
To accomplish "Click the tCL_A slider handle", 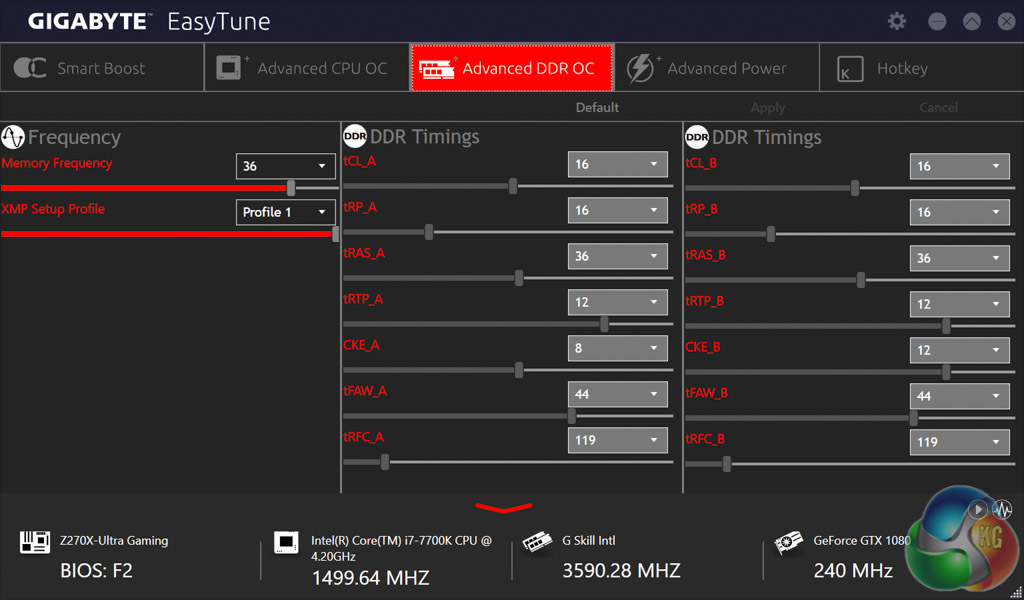I will click(513, 186).
